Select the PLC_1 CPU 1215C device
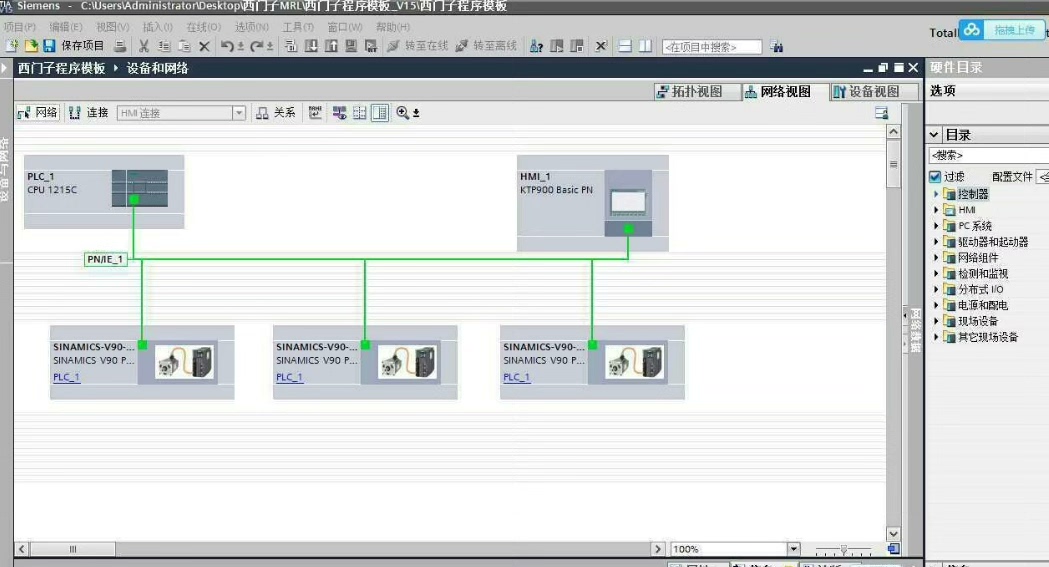The width and height of the screenshot is (1049, 567). 104,192
